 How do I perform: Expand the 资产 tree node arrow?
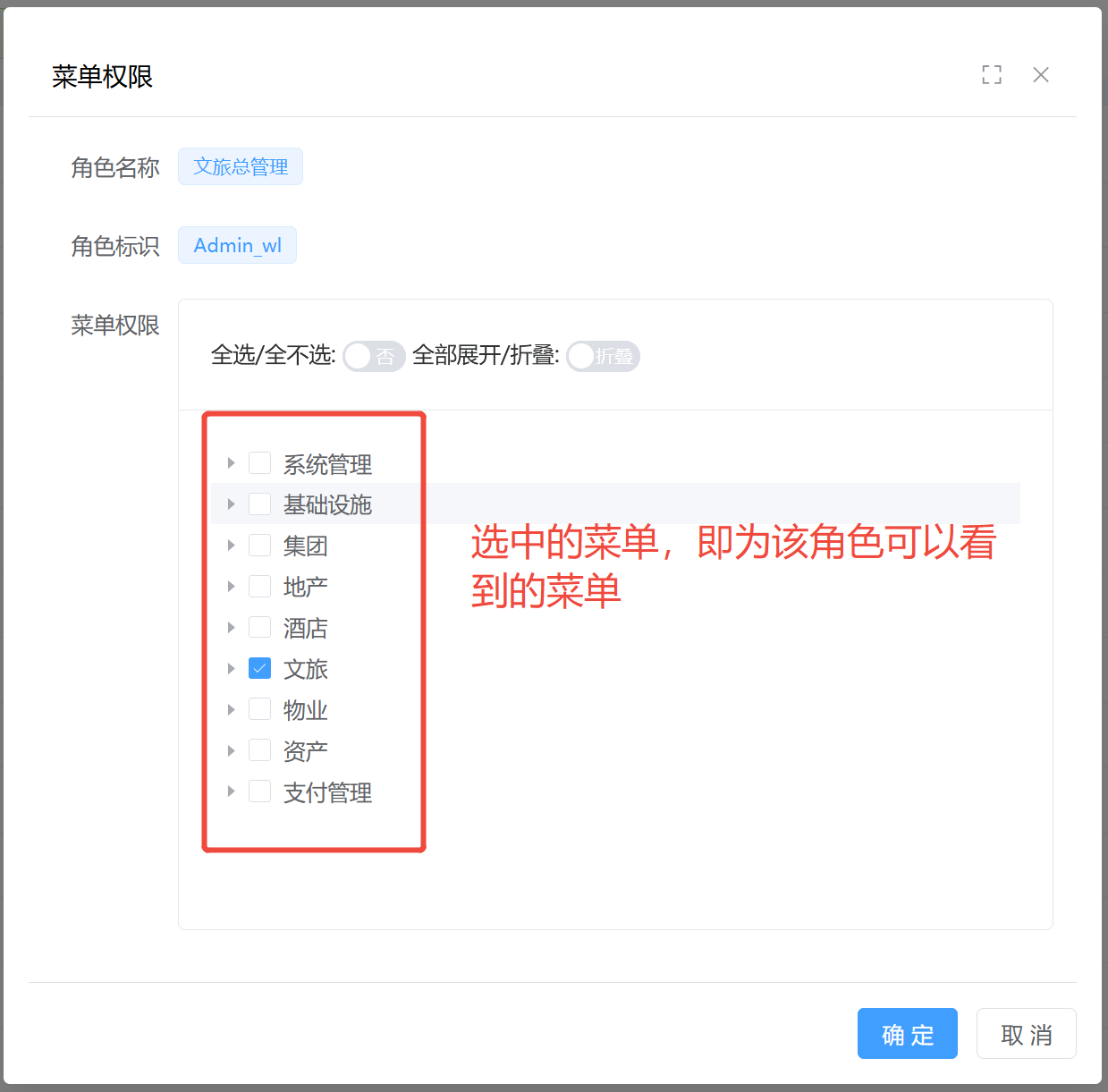231,751
